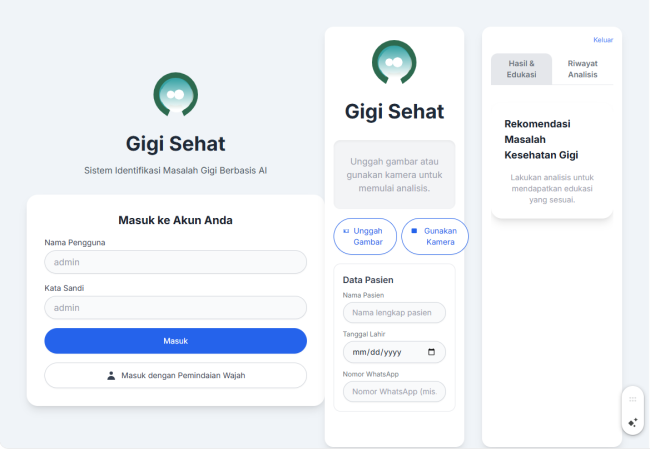The width and height of the screenshot is (650, 451).
Task: Click the image upload placeholder area
Action: coord(394,175)
